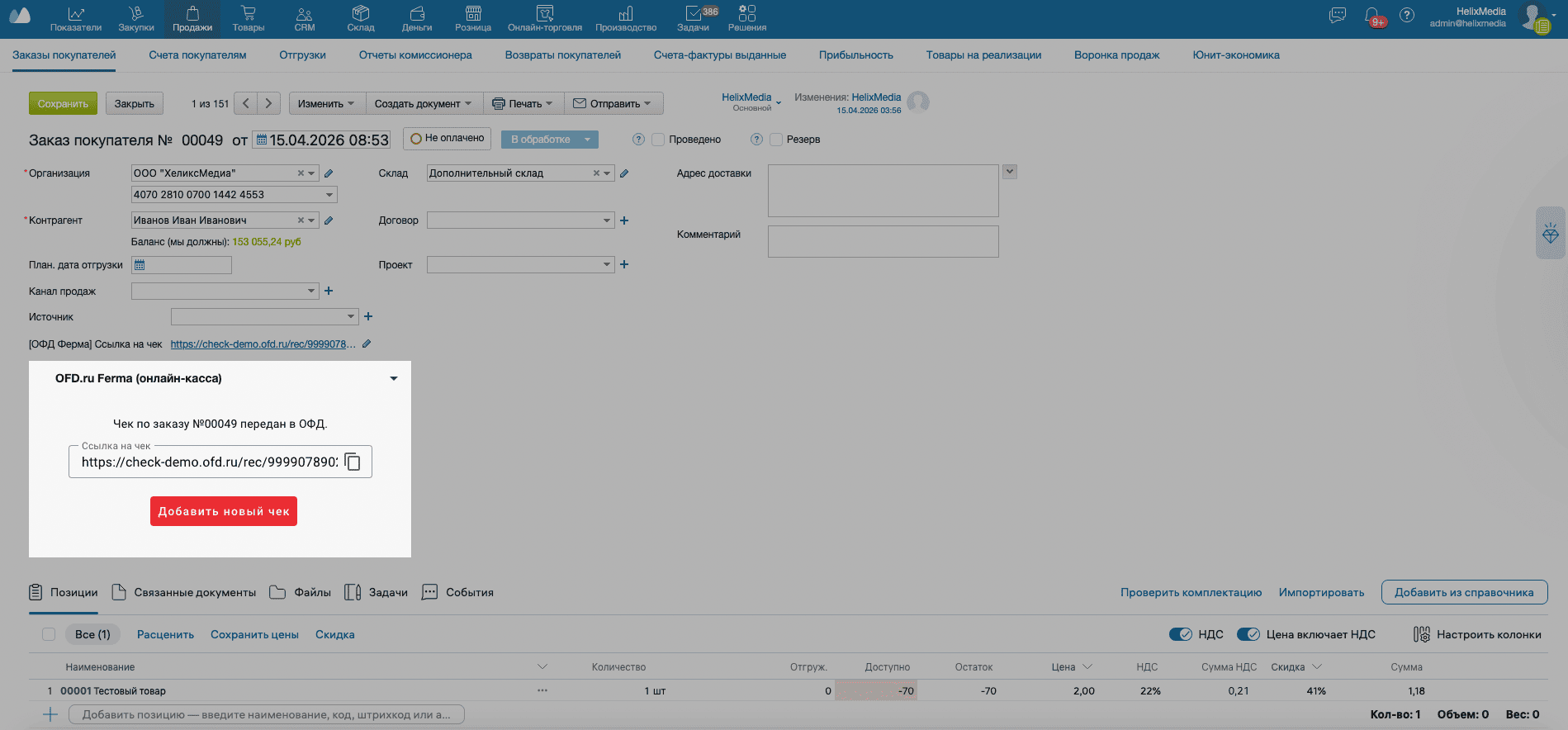The image size is (1568, 730).
Task: Click the Комментарий text field
Action: click(883, 241)
